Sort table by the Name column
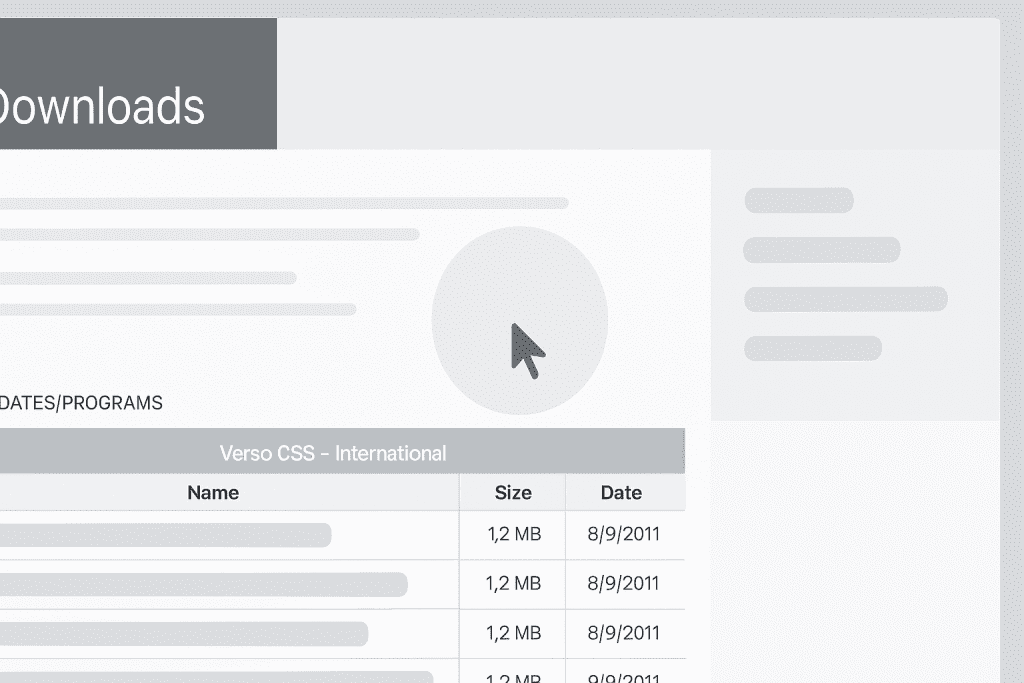Viewport: 1024px width, 683px height. coord(213,492)
